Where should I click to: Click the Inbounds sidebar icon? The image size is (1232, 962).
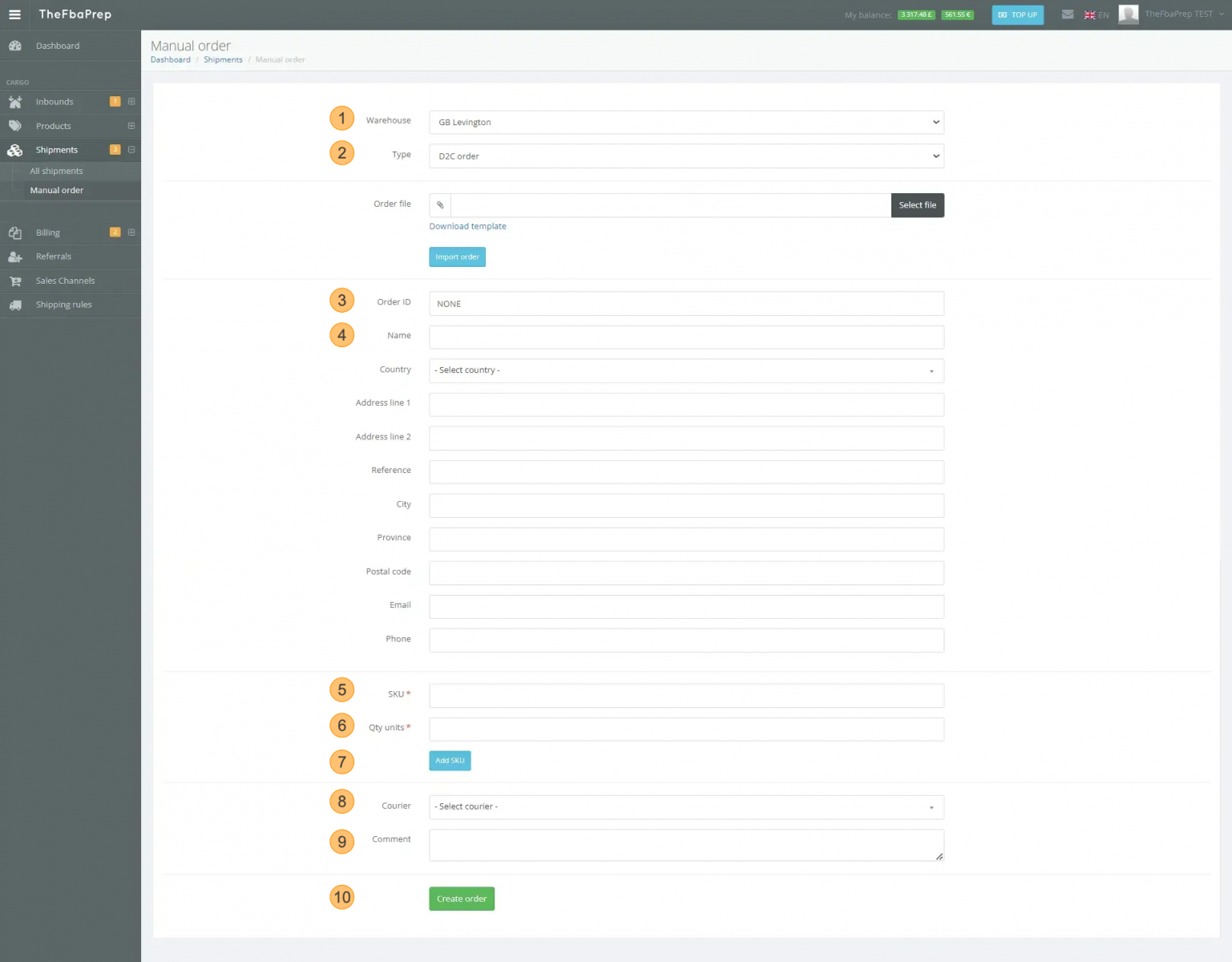click(15, 102)
